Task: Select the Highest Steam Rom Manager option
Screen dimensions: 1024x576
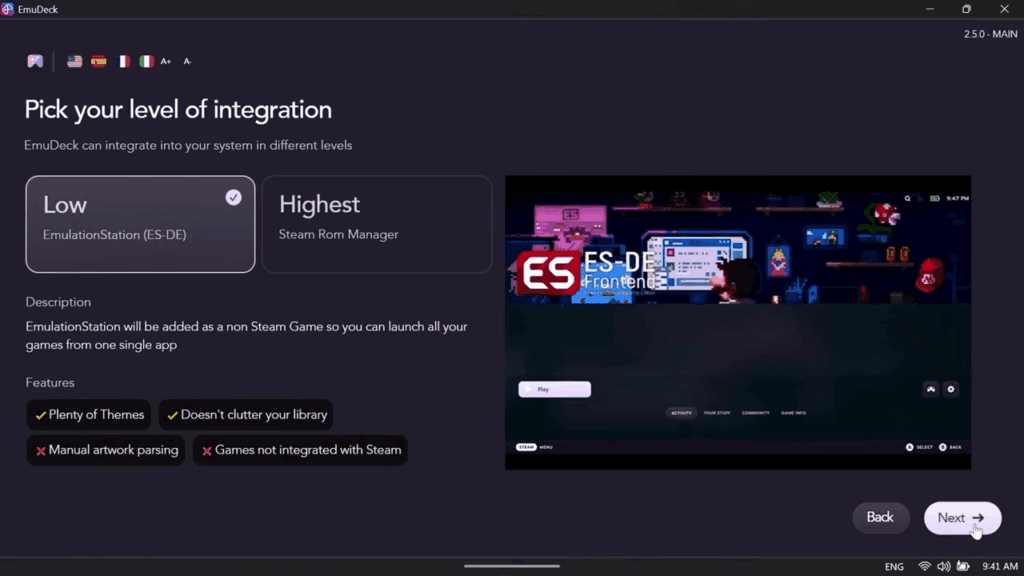Action: (x=376, y=224)
